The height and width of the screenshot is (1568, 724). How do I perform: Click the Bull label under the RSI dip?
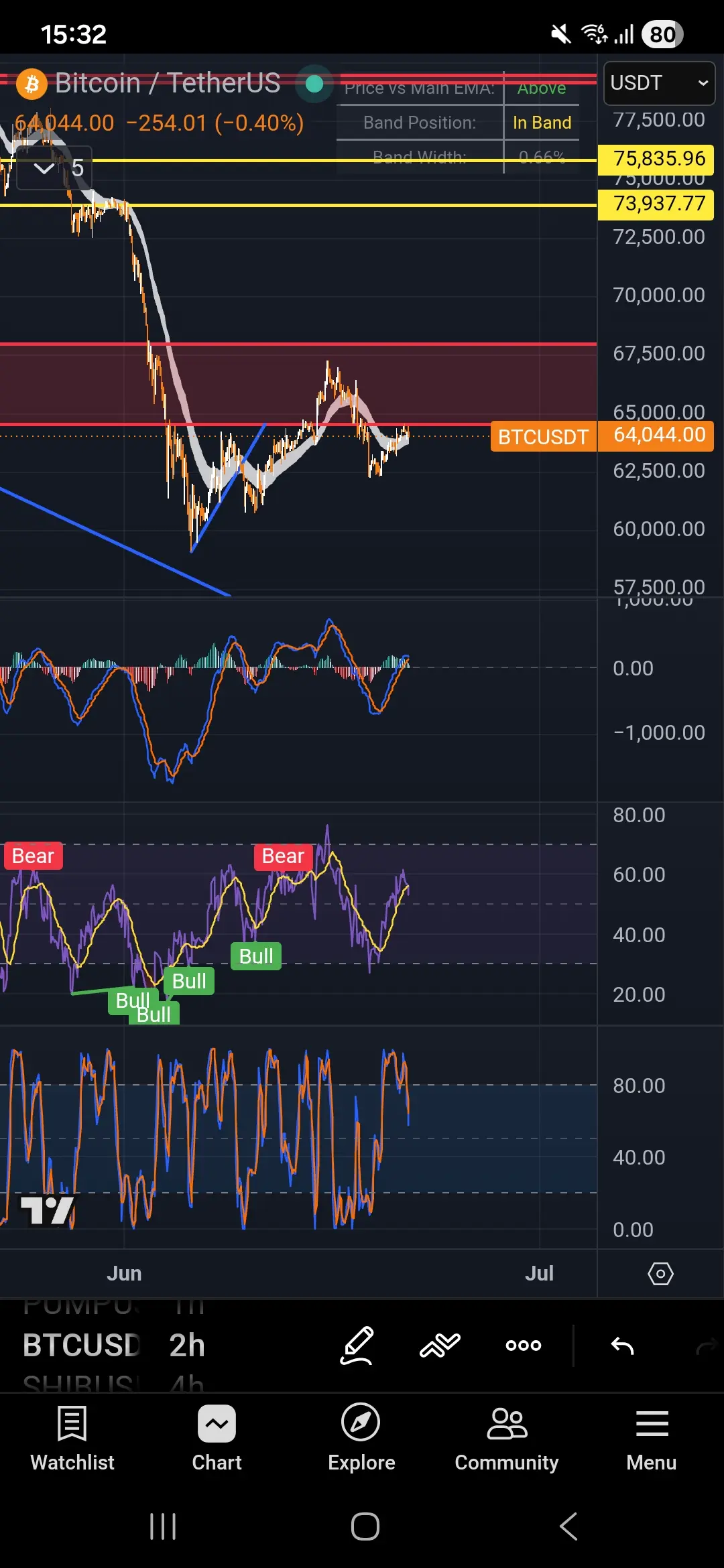click(256, 956)
